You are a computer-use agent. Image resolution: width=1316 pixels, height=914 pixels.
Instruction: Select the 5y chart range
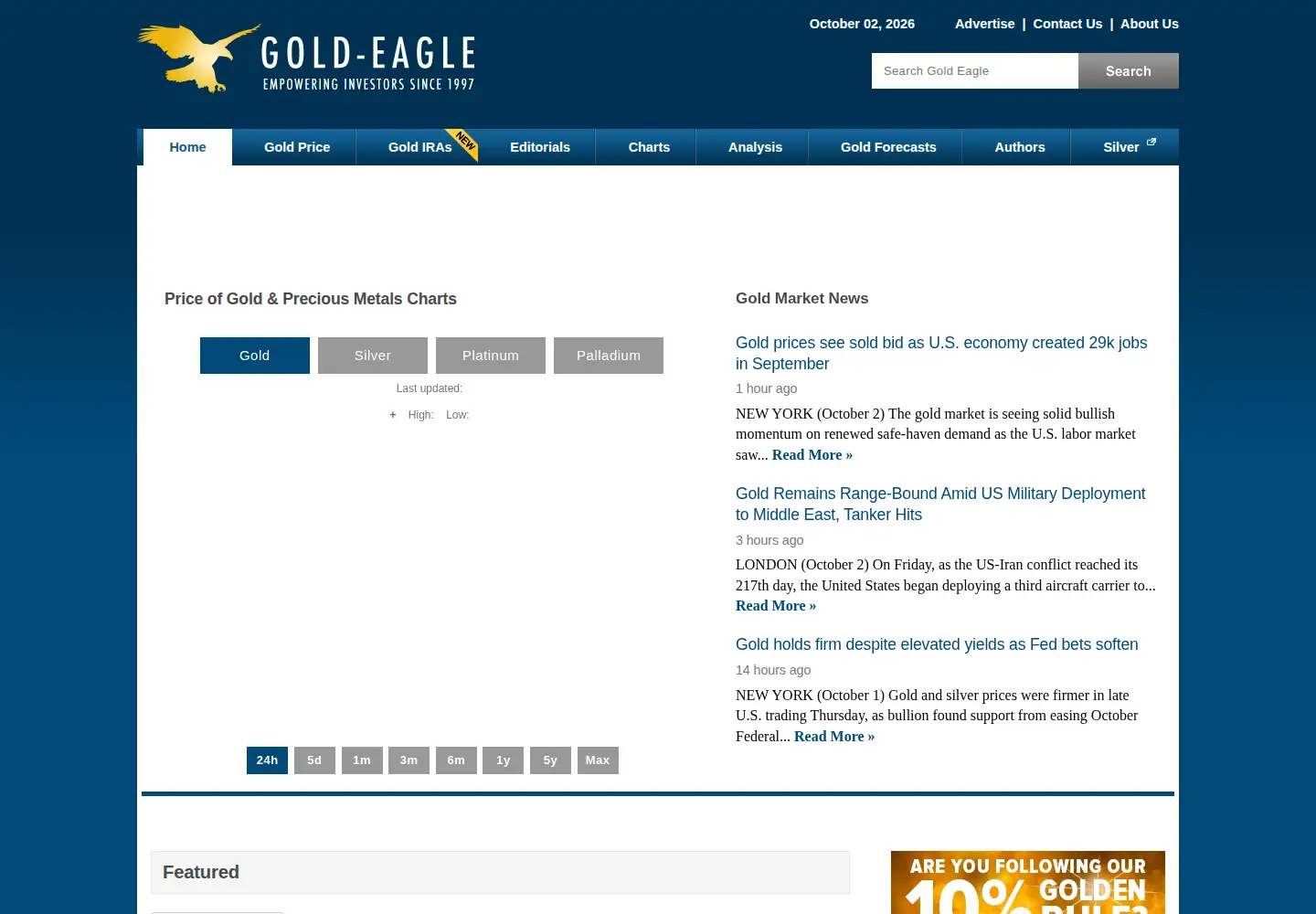(550, 760)
